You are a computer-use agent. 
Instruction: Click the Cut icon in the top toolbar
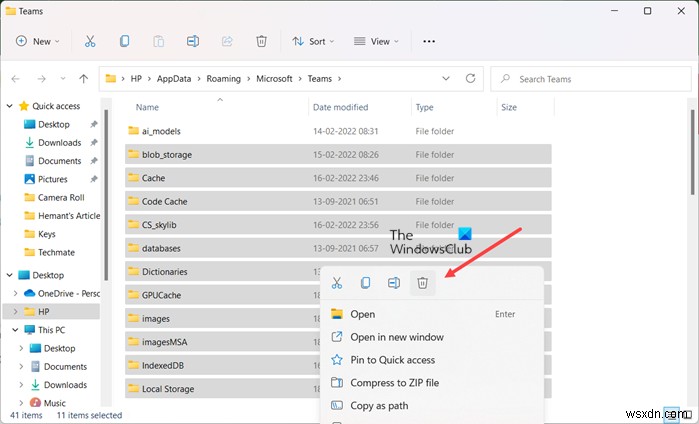pos(90,41)
